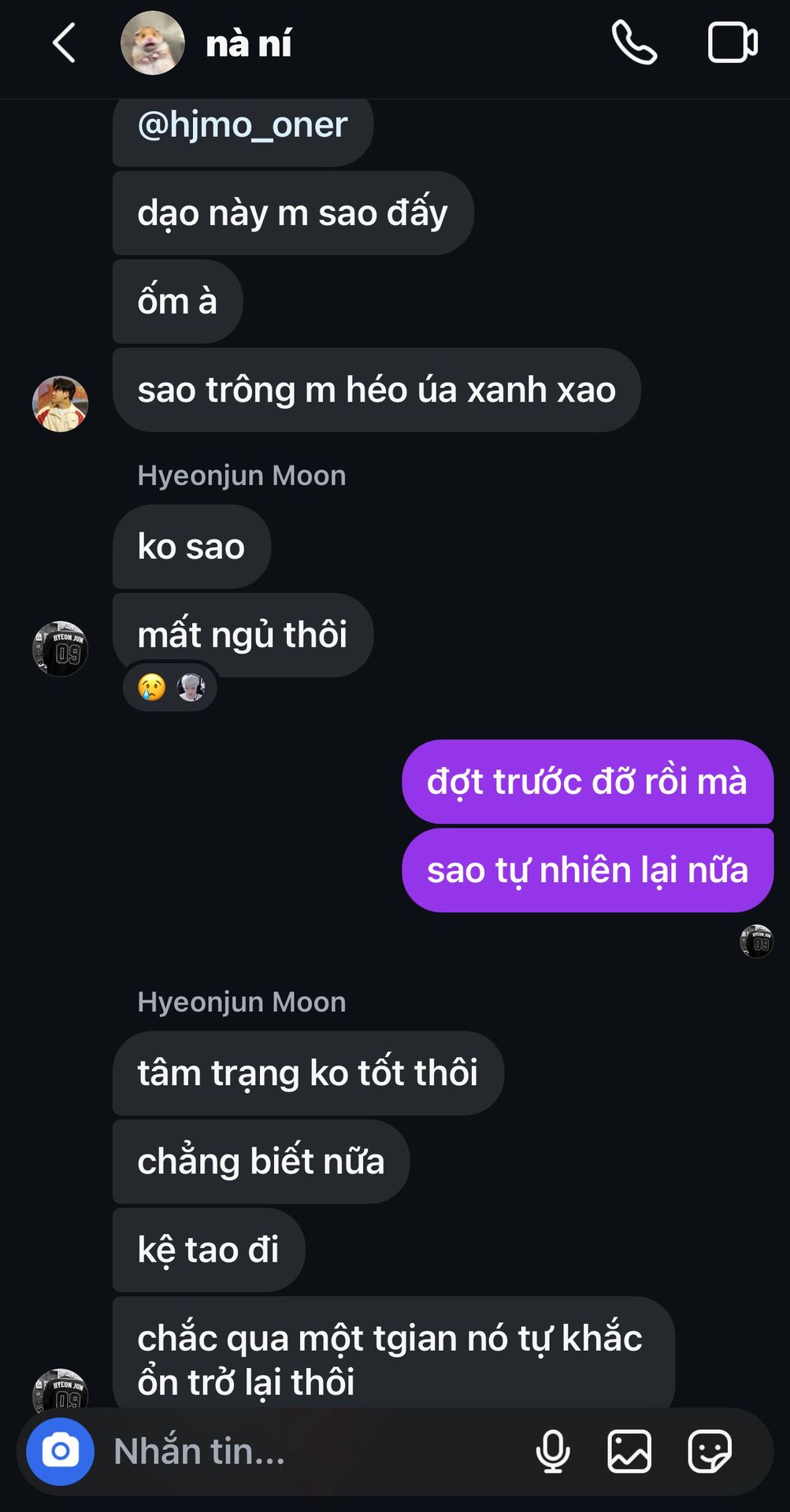Open group details via "nà ní" title

249,43
